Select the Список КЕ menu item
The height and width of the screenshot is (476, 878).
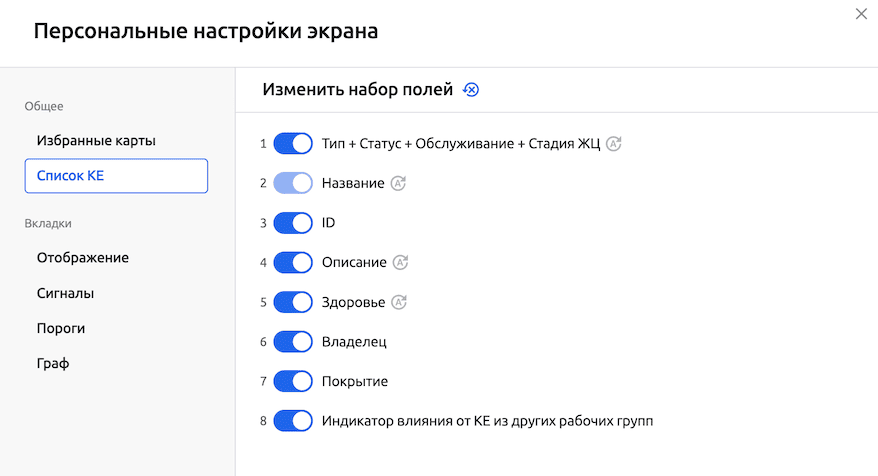coord(116,175)
